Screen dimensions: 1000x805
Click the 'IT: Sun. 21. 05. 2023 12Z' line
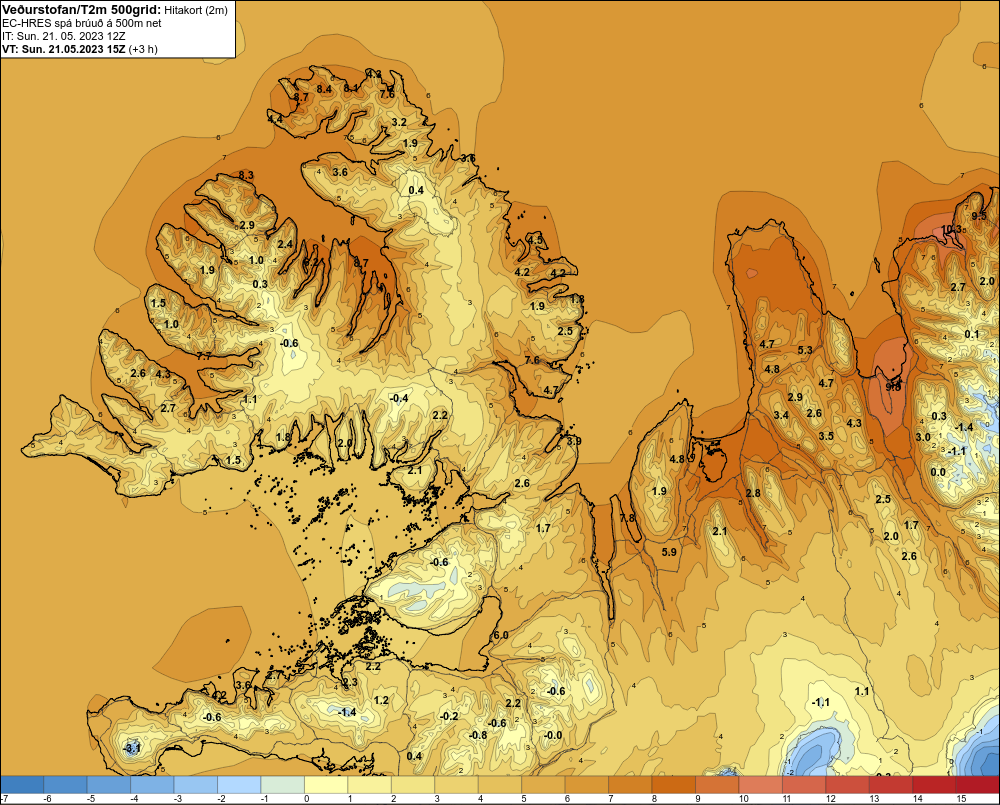[63, 36]
